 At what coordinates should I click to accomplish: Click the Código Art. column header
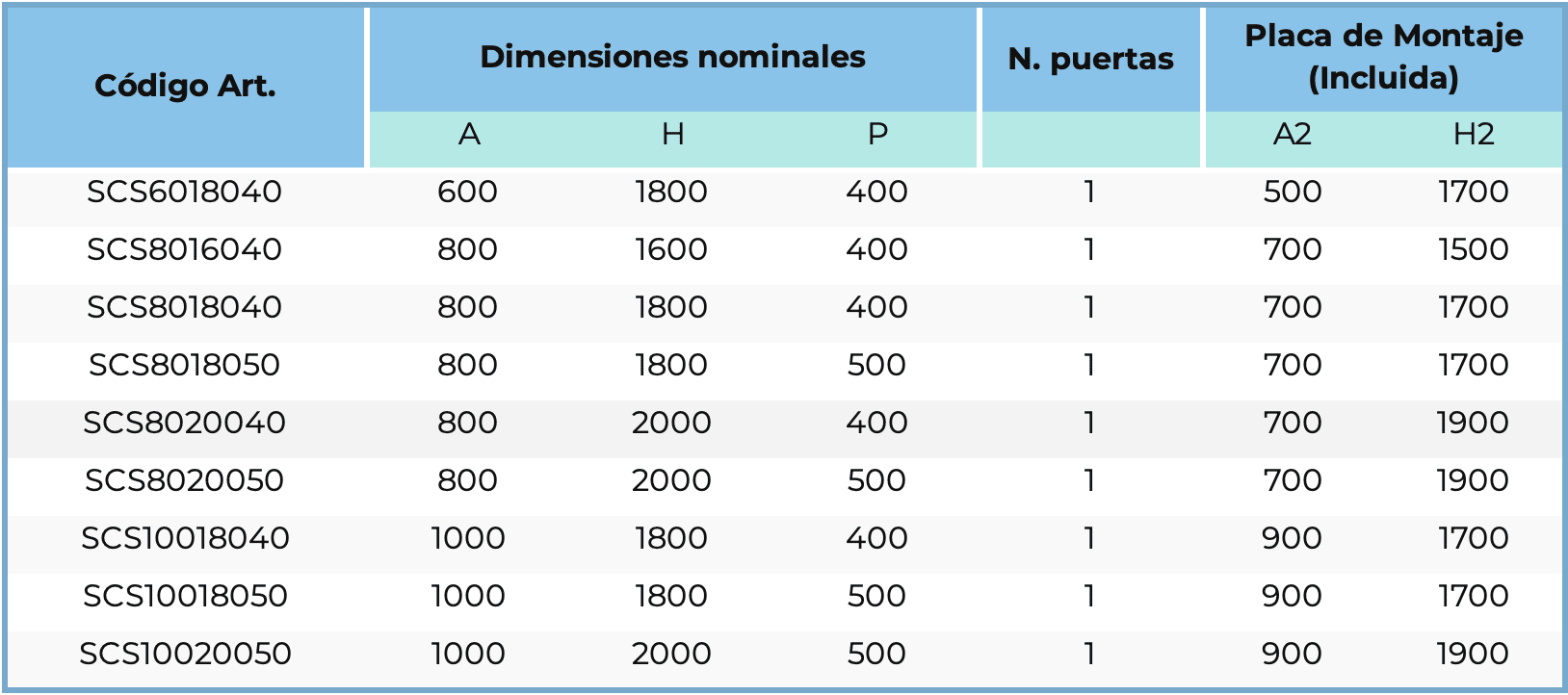coord(185,87)
